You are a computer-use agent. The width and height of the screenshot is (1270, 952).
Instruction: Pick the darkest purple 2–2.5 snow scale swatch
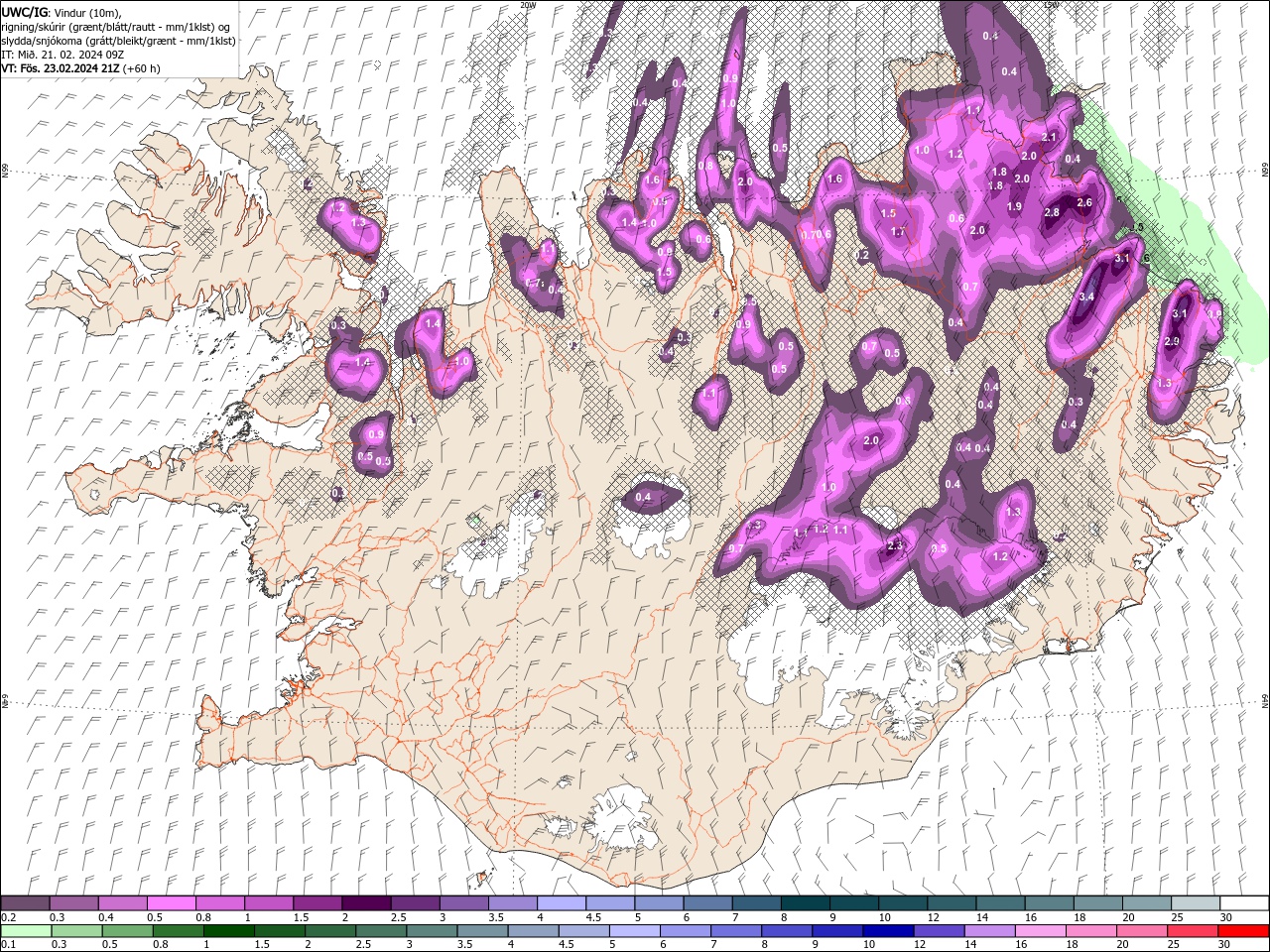pyautogui.click(x=366, y=903)
